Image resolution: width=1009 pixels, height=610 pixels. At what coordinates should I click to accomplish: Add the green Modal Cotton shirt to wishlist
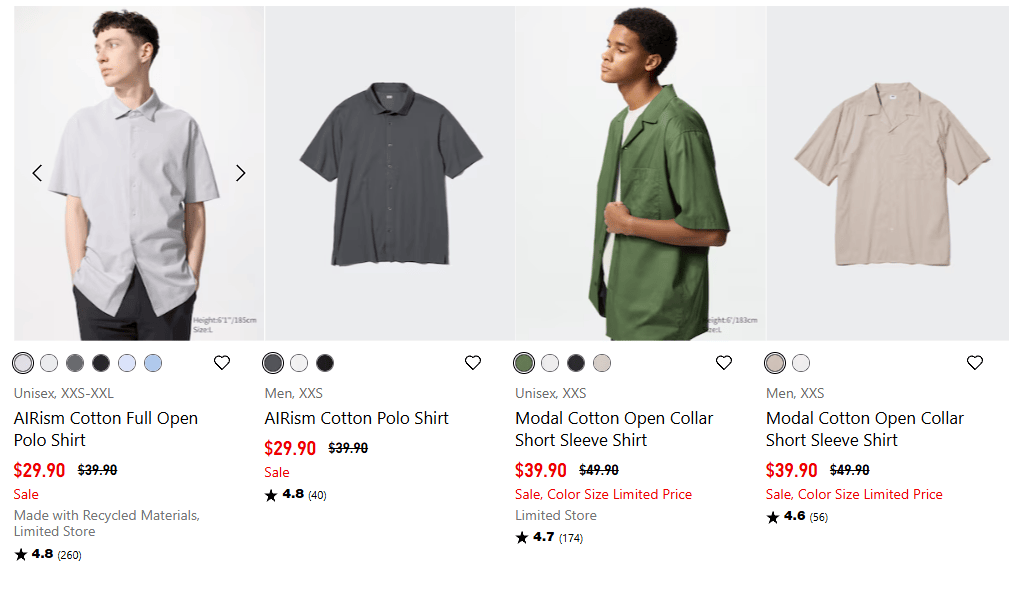point(724,363)
